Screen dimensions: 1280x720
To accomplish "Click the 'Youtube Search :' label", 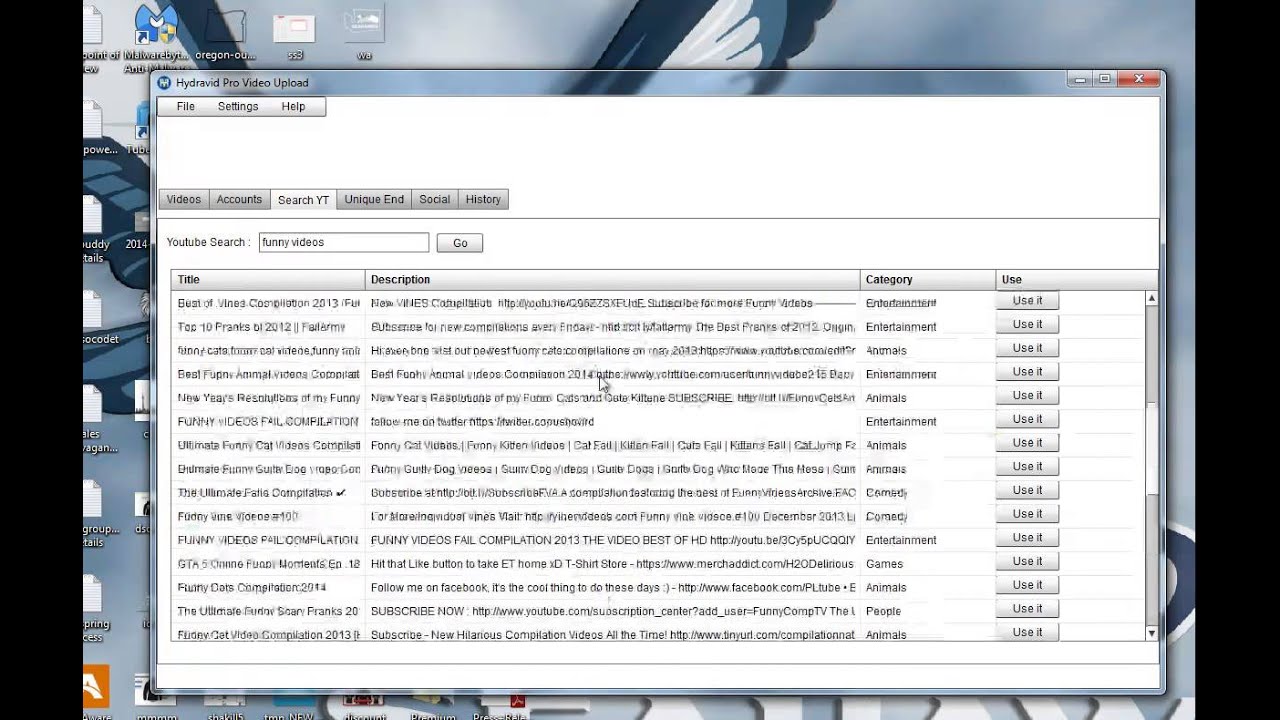I will pos(208,242).
